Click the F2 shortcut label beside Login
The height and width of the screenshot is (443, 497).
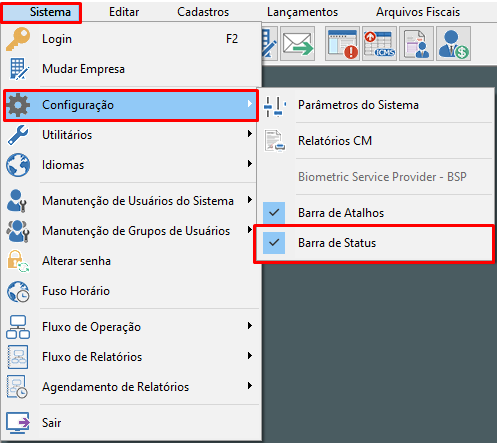tap(232, 39)
